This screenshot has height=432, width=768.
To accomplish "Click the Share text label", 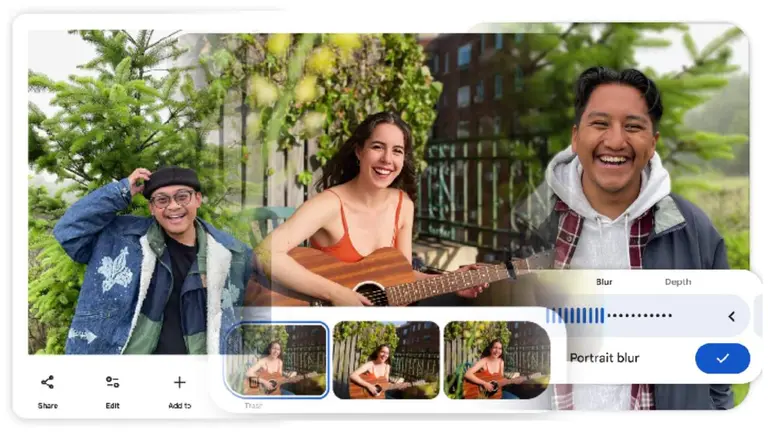I will 48,406.
